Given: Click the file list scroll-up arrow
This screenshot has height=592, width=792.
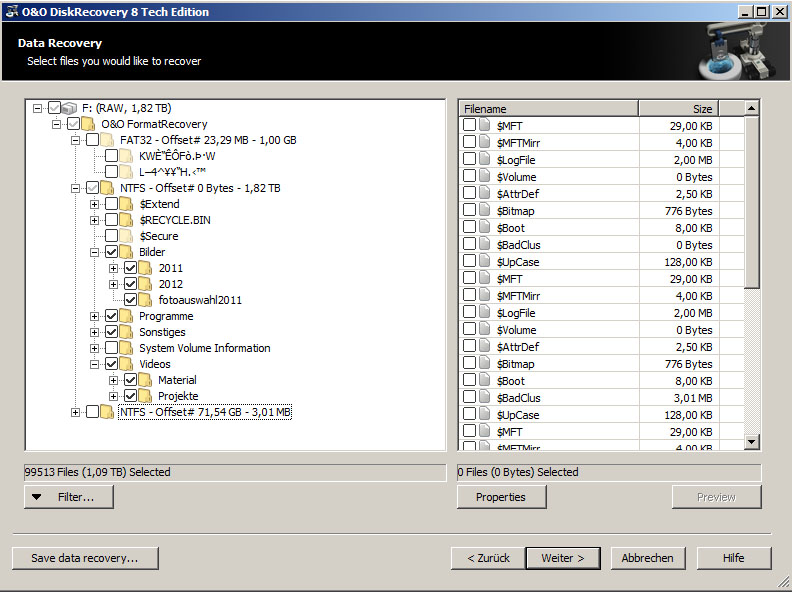Looking at the screenshot, I should (752, 108).
